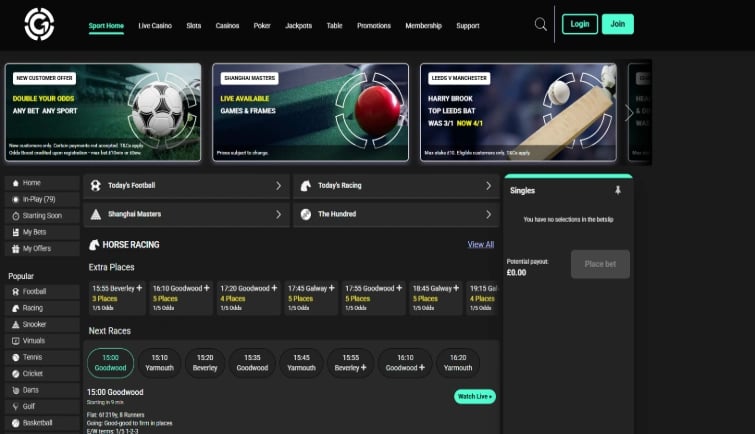Click the Home house icon in sidebar
The height and width of the screenshot is (434, 755).
tap(15, 183)
